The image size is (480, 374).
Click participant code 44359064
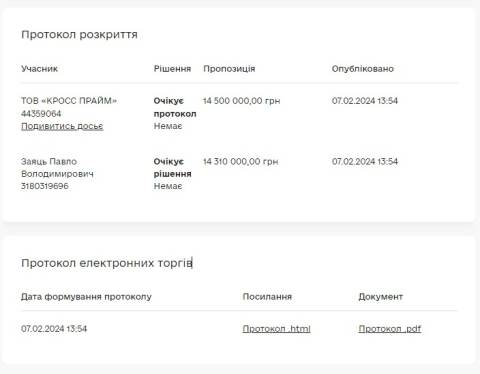(x=41, y=114)
